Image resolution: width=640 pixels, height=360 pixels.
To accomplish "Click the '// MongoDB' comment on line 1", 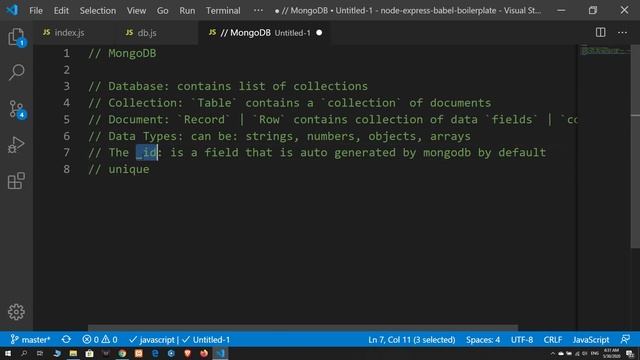I will (x=122, y=53).
